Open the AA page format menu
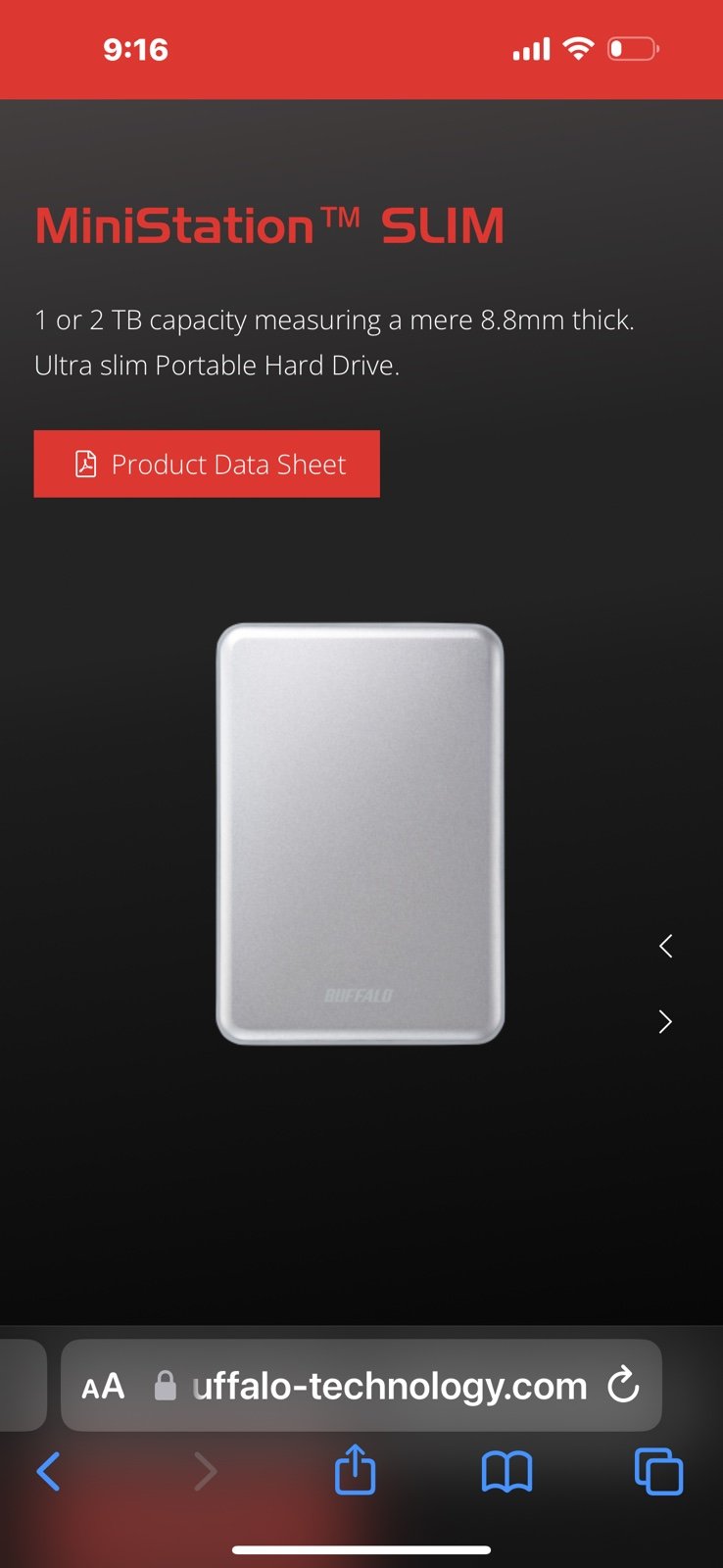723x1568 pixels. [103, 1386]
